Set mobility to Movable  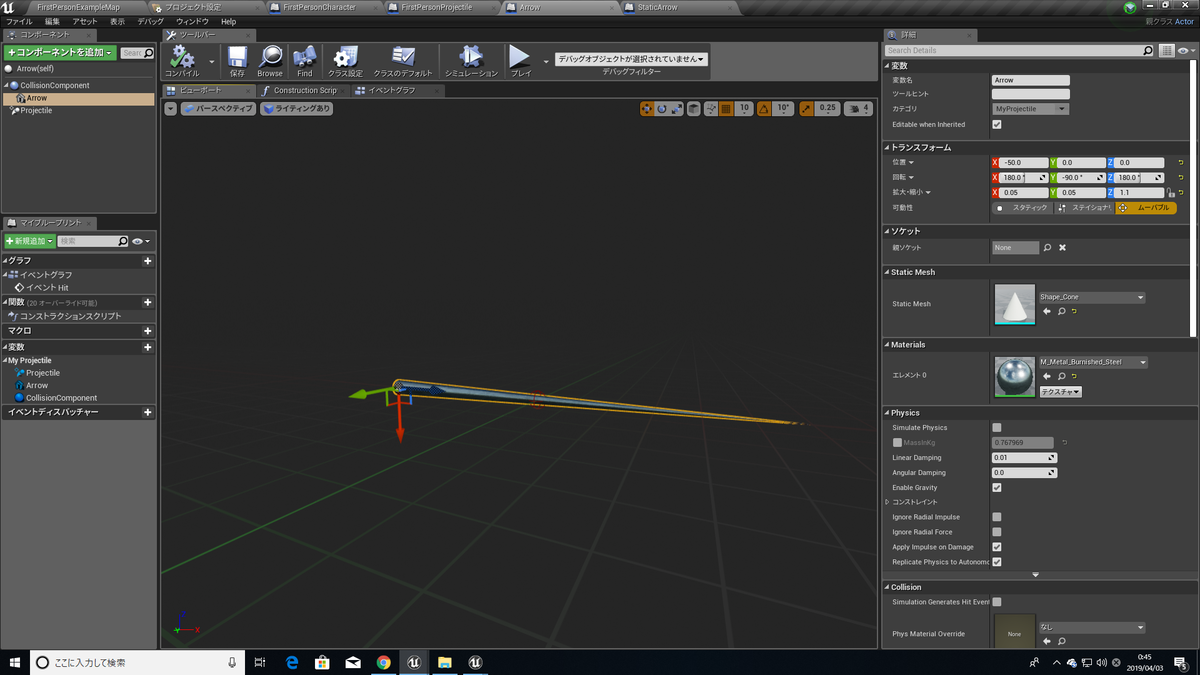click(1146, 208)
